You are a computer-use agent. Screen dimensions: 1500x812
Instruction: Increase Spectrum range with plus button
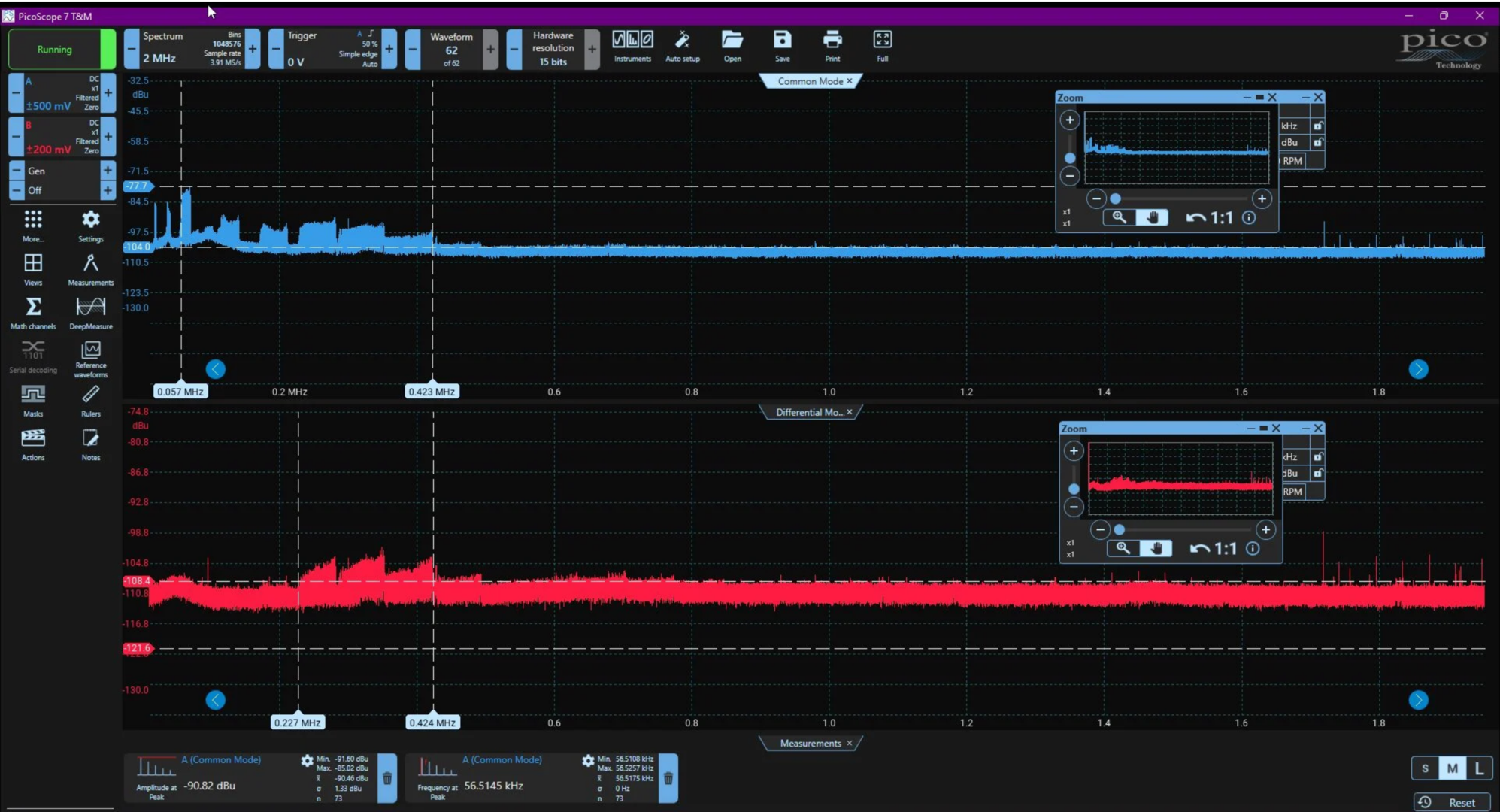tap(253, 49)
